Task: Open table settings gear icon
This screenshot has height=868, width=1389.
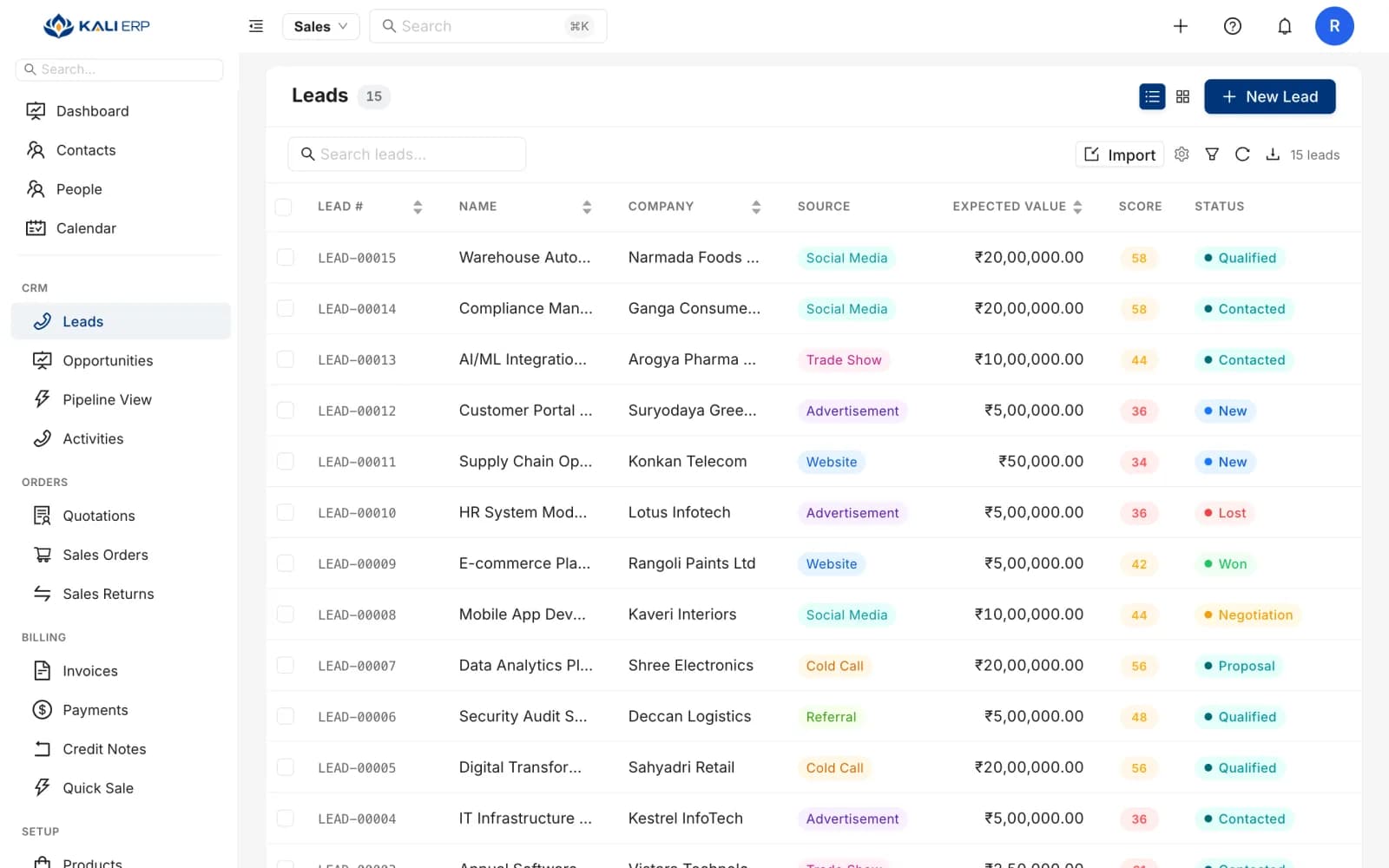Action: pyautogui.click(x=1182, y=155)
